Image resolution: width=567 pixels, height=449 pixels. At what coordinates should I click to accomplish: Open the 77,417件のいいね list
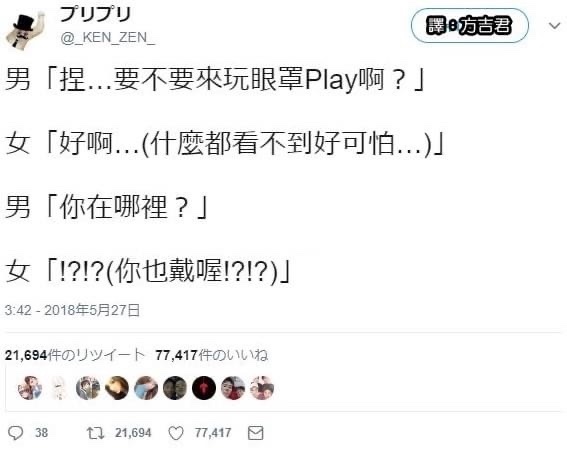tap(212, 355)
